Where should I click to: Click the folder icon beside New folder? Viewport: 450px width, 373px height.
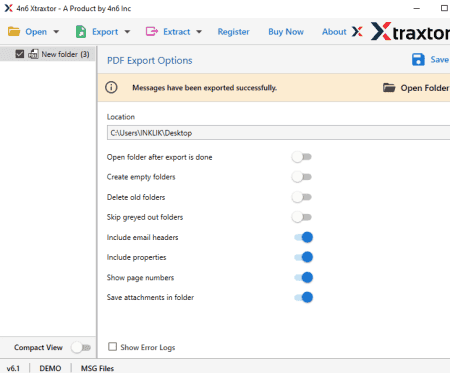pos(33,54)
